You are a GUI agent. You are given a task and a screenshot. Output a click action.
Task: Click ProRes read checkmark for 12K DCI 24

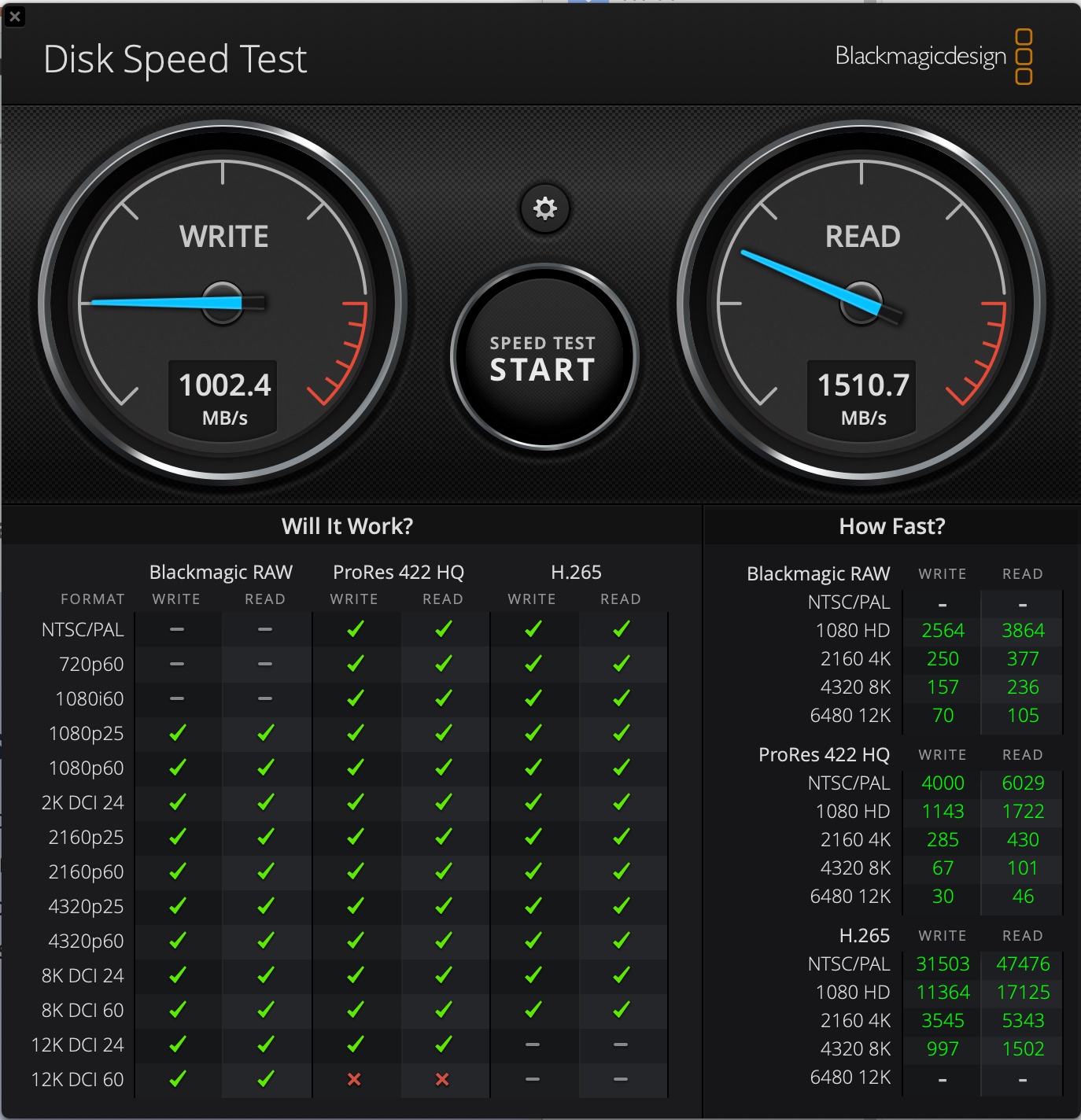click(x=444, y=1044)
